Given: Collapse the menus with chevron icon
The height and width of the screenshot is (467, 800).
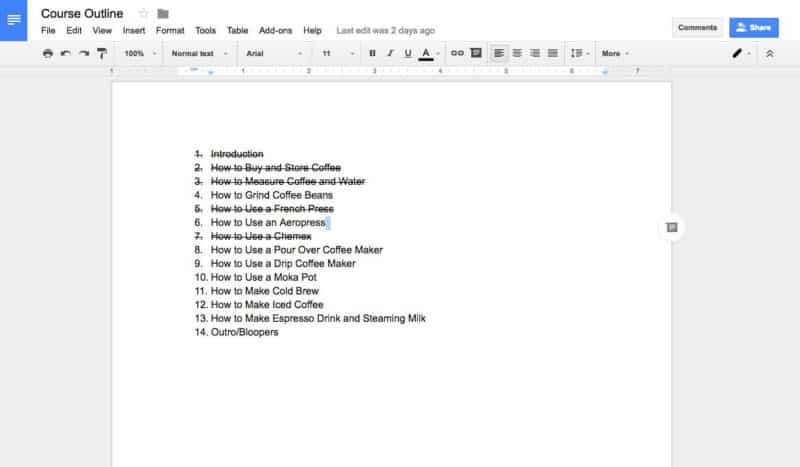Looking at the screenshot, I should (x=770, y=53).
